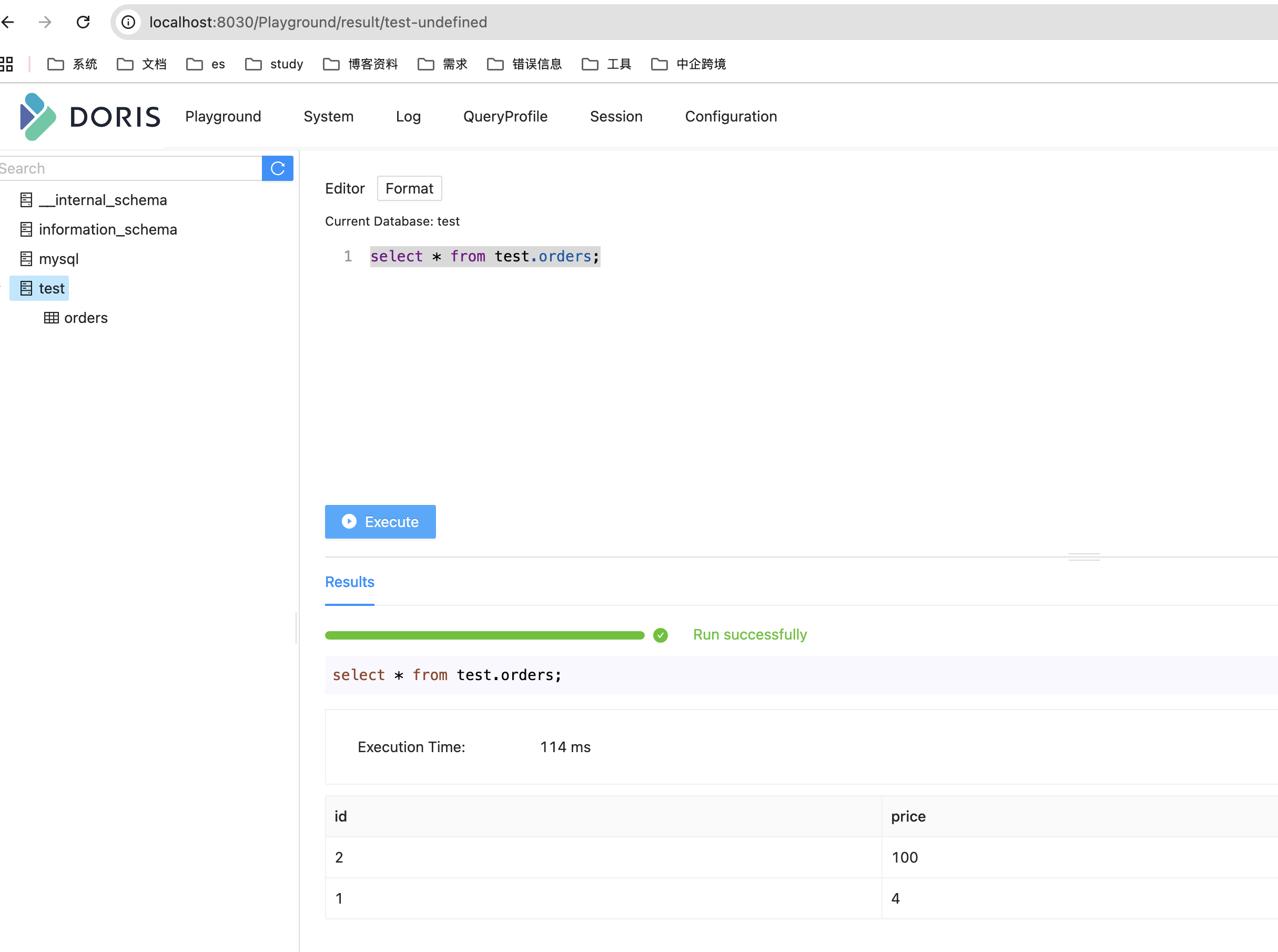Click the Doris logo
This screenshot has width=1278, height=952.
click(x=90, y=117)
